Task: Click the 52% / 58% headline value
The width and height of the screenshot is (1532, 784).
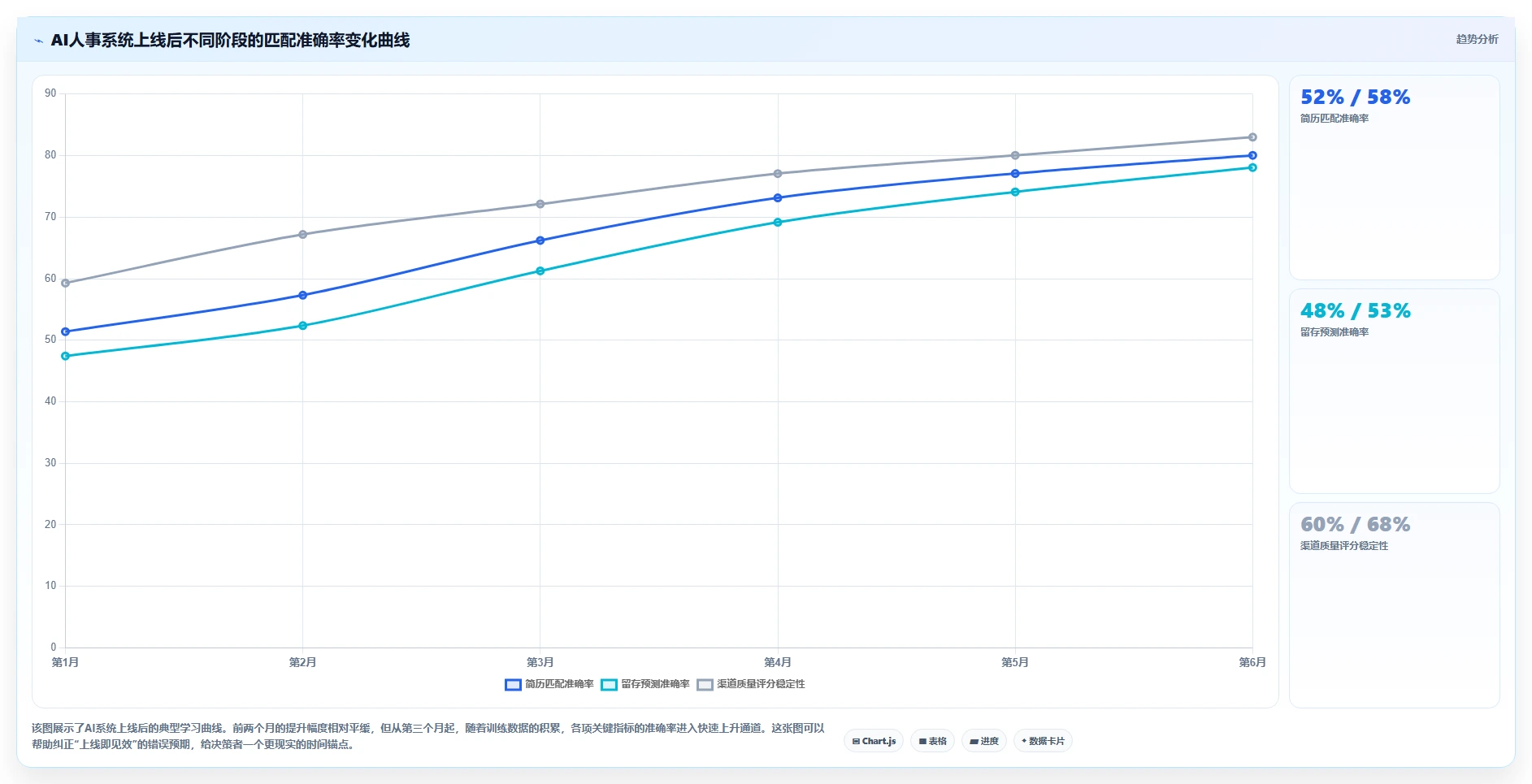Action: 1355,97
